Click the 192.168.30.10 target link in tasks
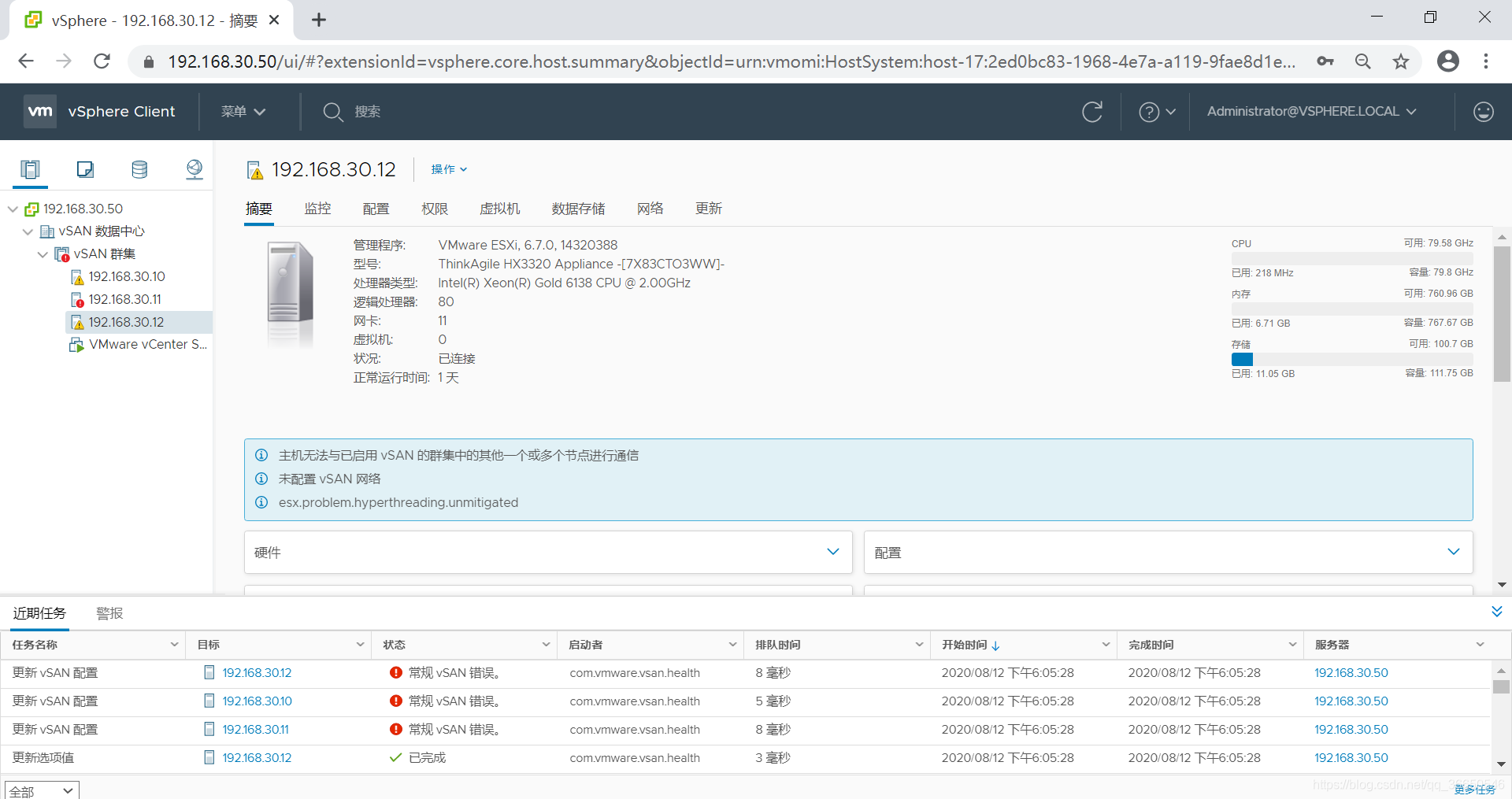1512x799 pixels. point(258,701)
